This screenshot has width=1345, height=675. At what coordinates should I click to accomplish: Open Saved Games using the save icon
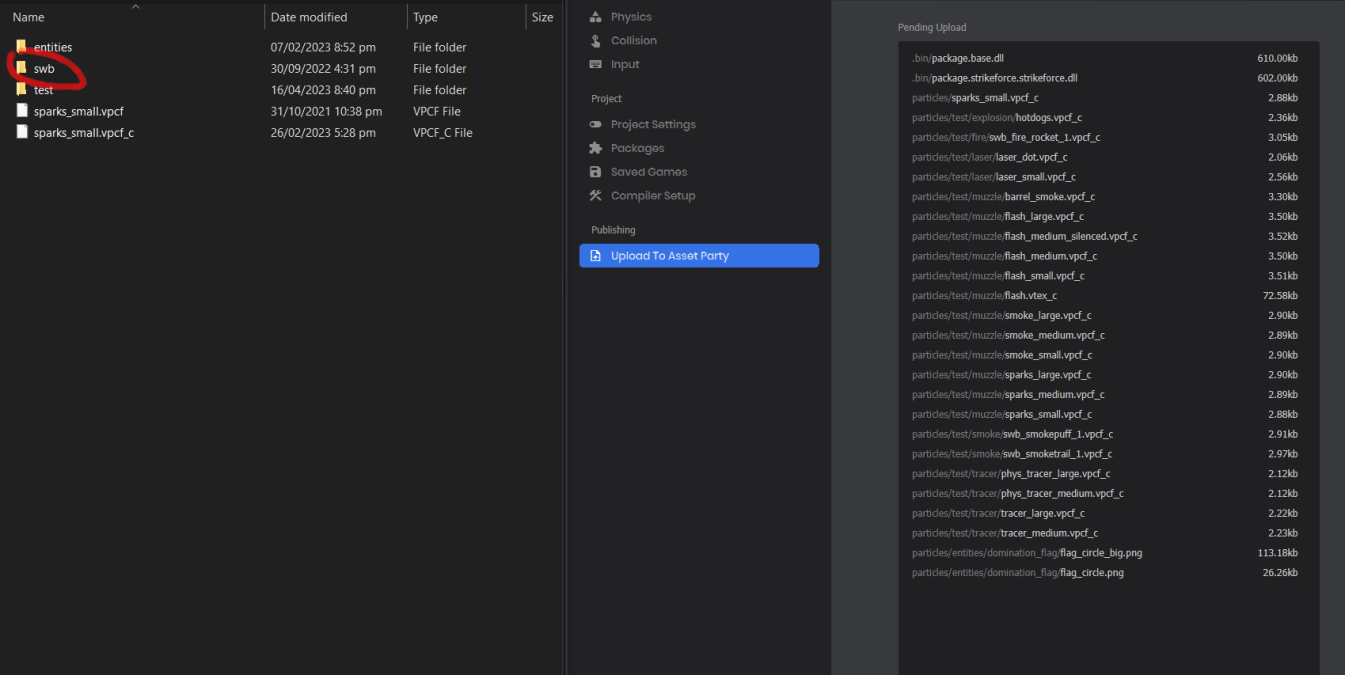[x=598, y=171]
